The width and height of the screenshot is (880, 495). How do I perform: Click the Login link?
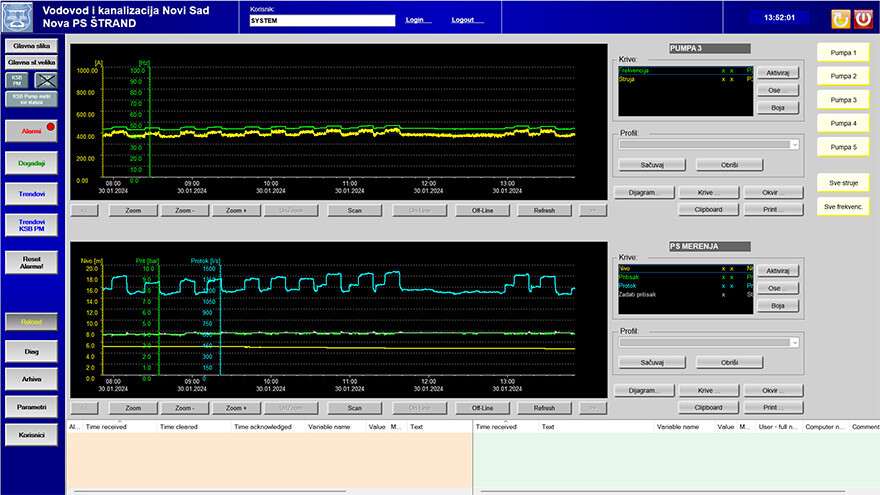[415, 20]
